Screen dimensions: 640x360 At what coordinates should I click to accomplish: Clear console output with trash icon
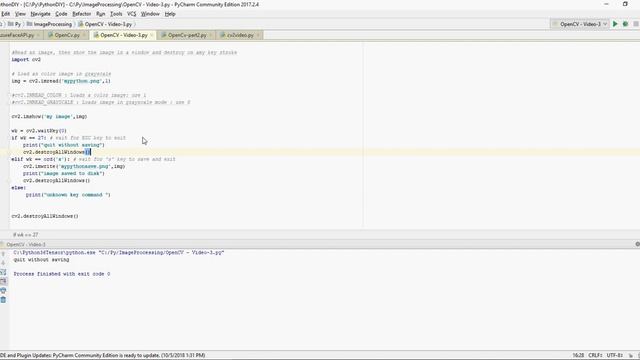pos(3,300)
